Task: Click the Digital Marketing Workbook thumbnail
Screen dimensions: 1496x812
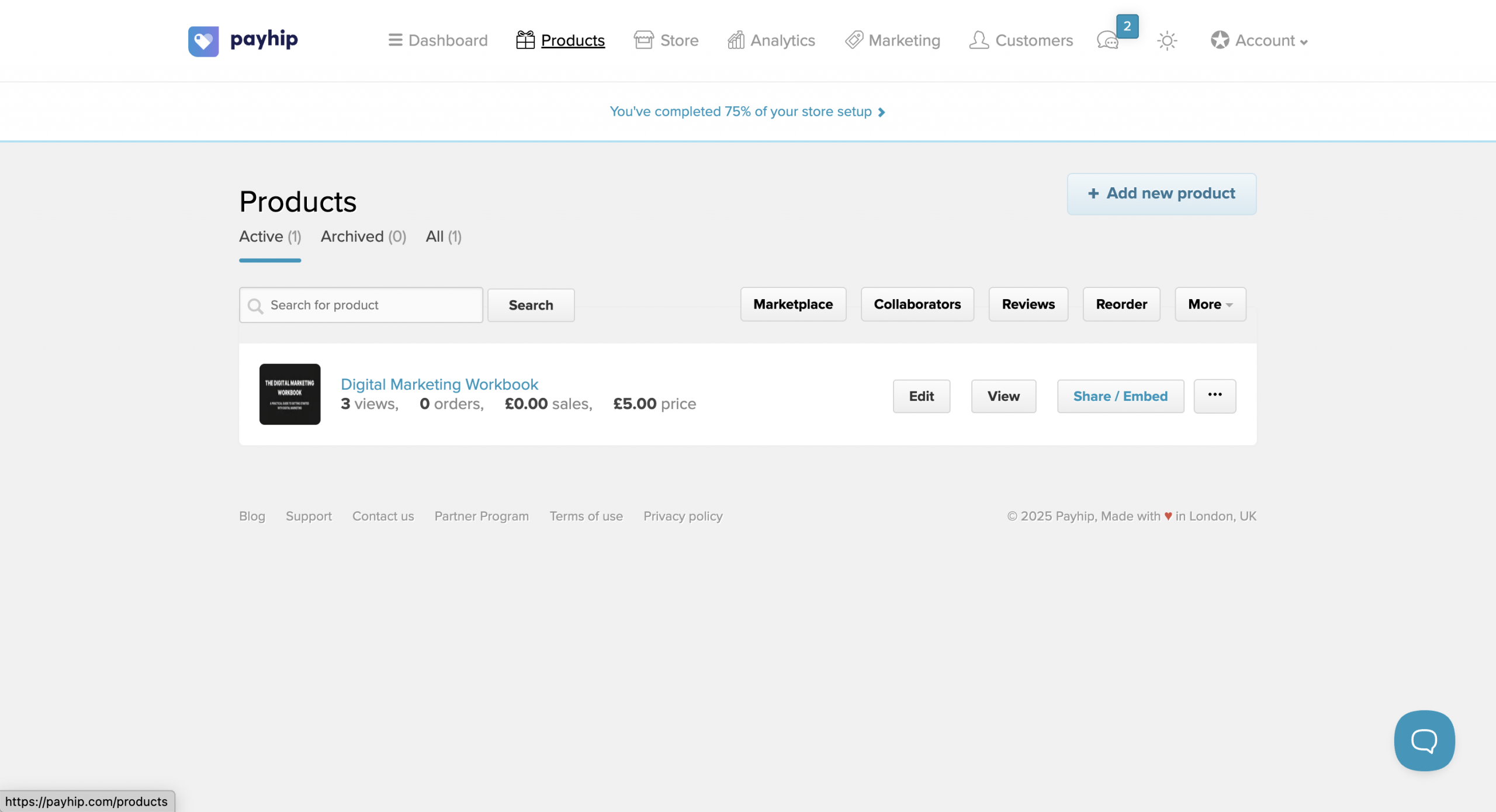Action: pos(290,394)
